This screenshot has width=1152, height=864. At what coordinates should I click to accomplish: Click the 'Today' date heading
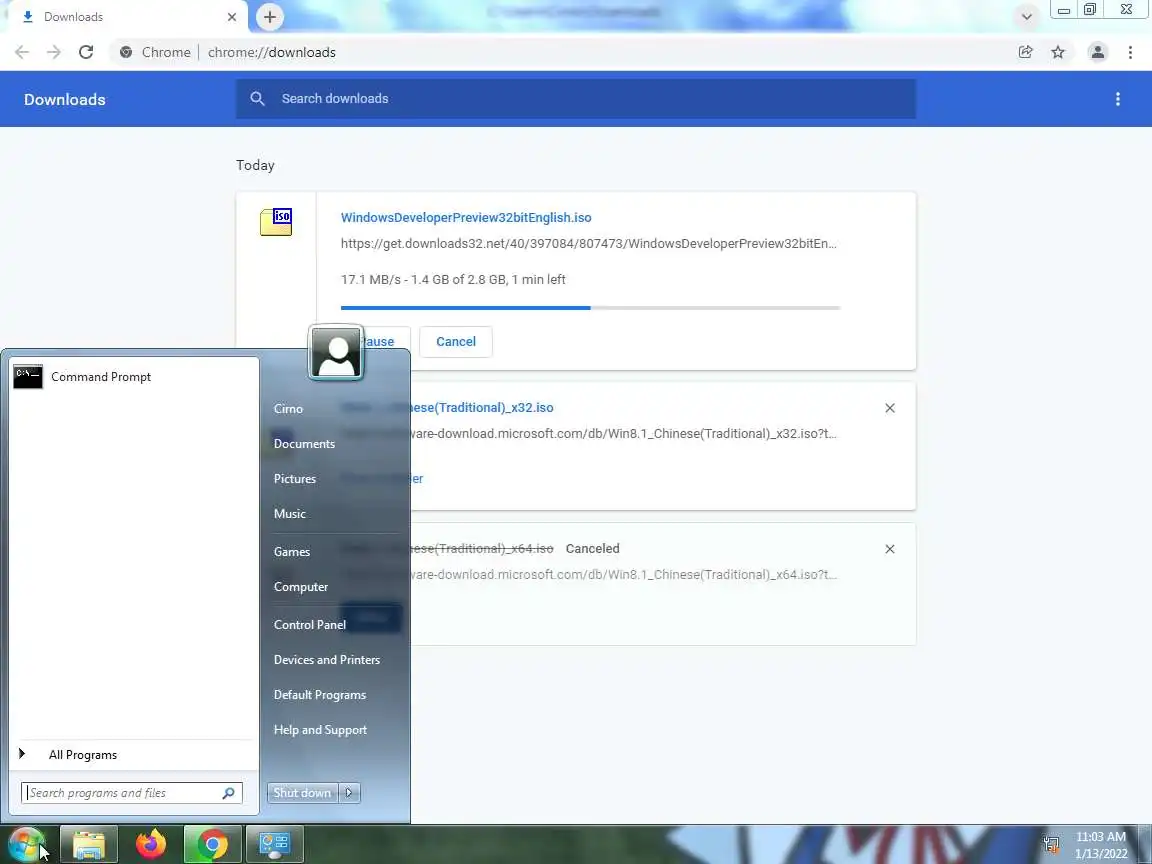click(255, 165)
